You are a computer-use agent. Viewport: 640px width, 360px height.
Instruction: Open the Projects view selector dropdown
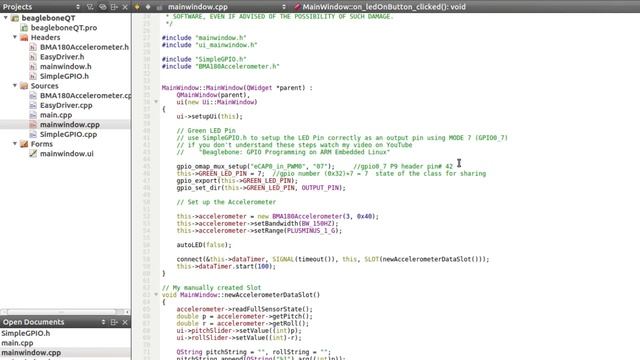(x=78, y=7)
